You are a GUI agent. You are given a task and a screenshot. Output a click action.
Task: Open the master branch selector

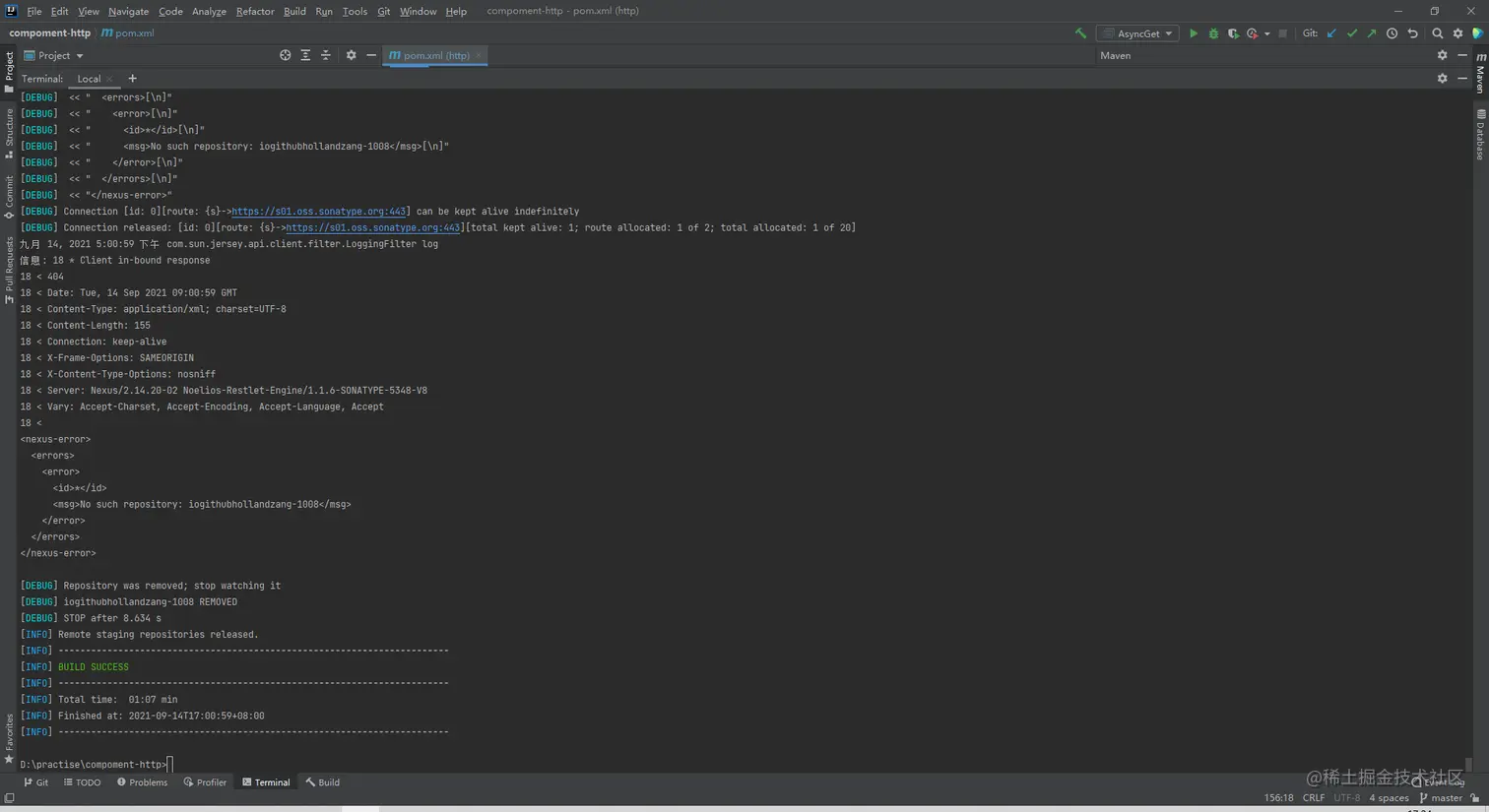pyautogui.click(x=1441, y=798)
